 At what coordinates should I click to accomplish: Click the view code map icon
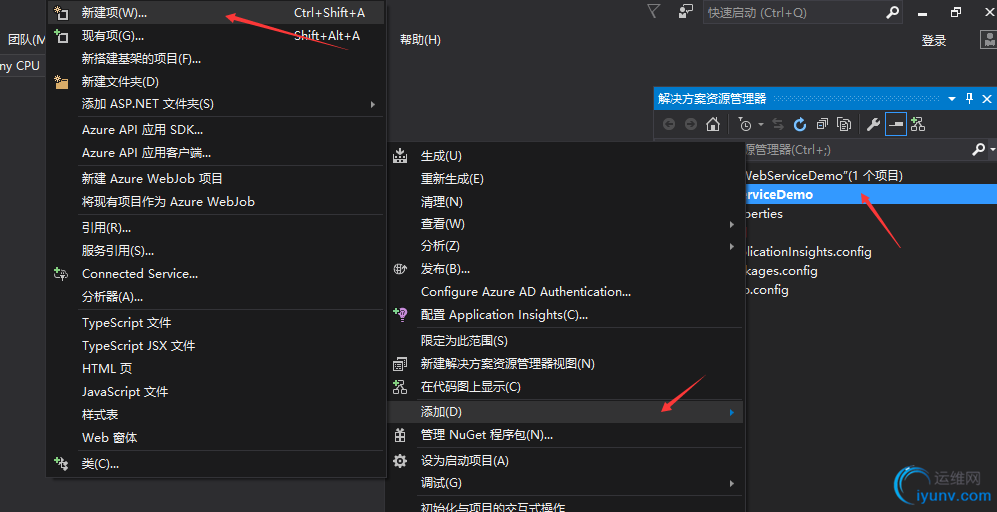(918, 124)
